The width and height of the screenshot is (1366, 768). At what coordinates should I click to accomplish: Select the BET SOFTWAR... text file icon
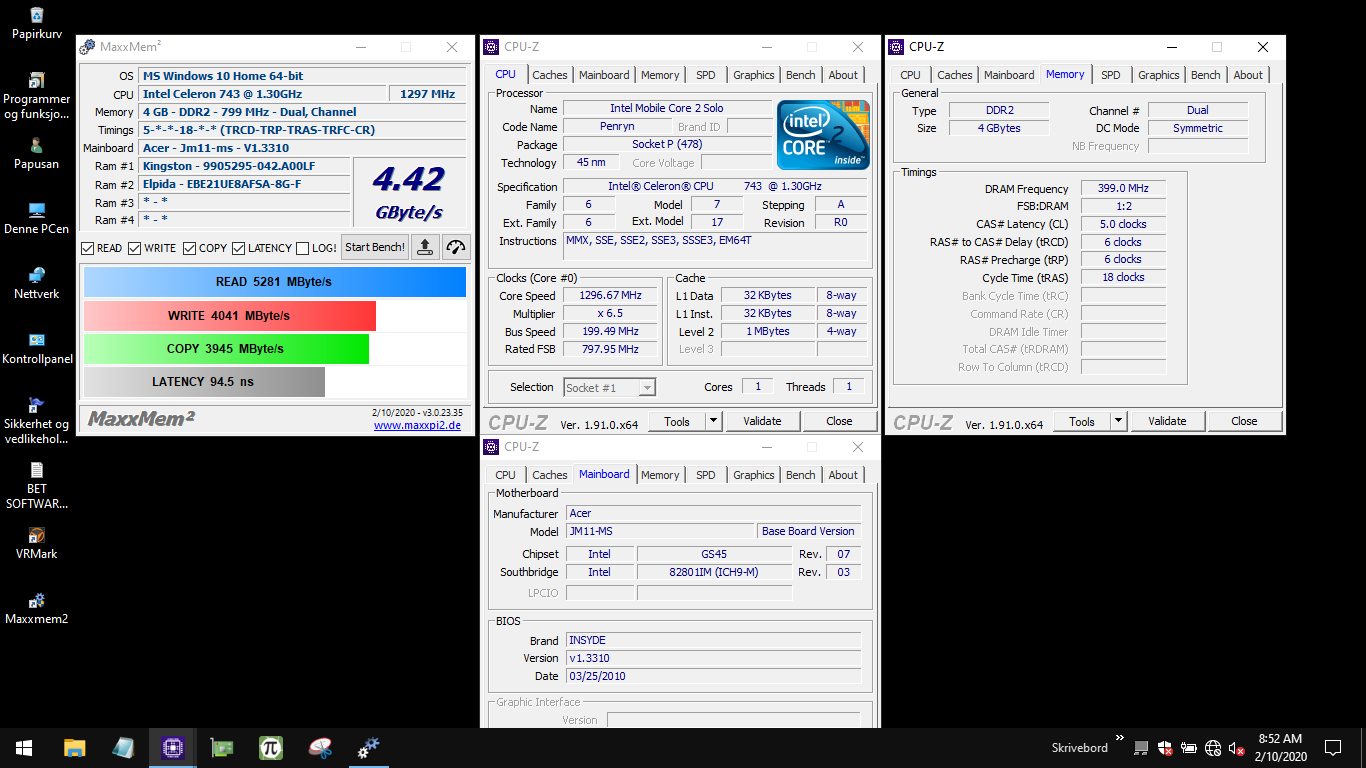(37, 486)
